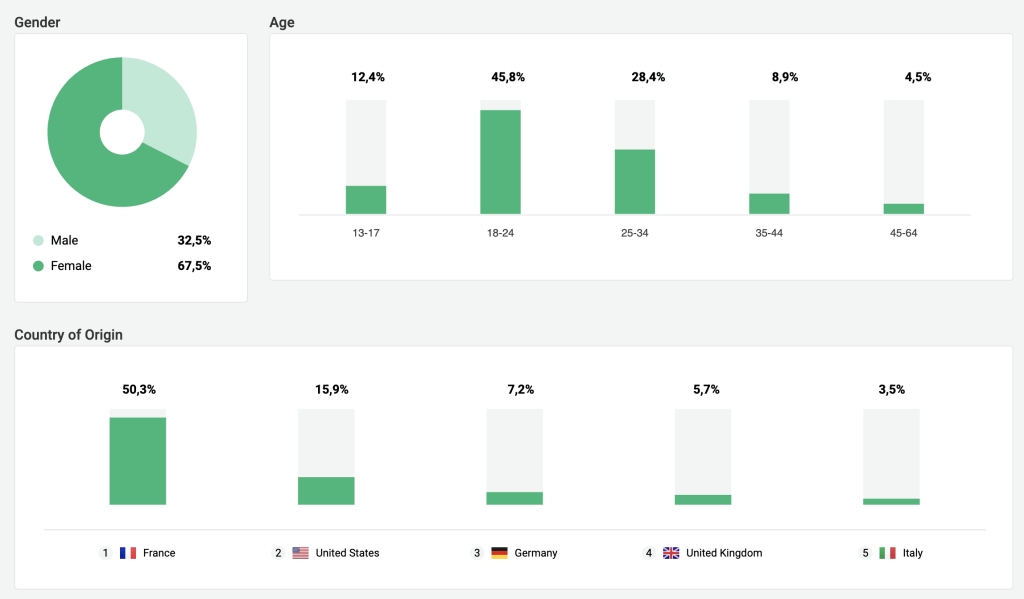
Task: Click the 25-34 age group bar
Action: pyautogui.click(x=635, y=181)
